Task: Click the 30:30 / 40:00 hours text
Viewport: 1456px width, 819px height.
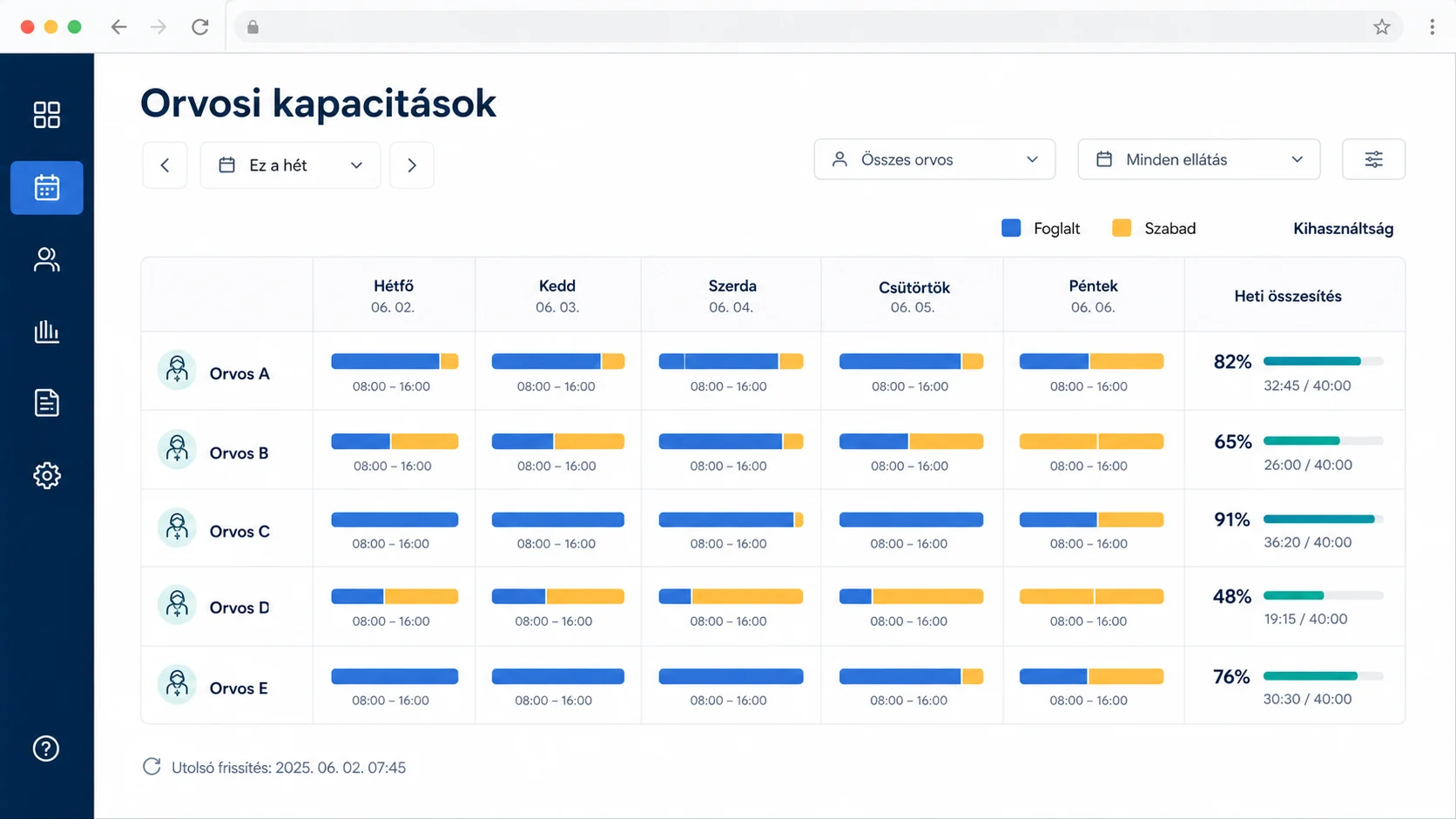Action: 1308,699
